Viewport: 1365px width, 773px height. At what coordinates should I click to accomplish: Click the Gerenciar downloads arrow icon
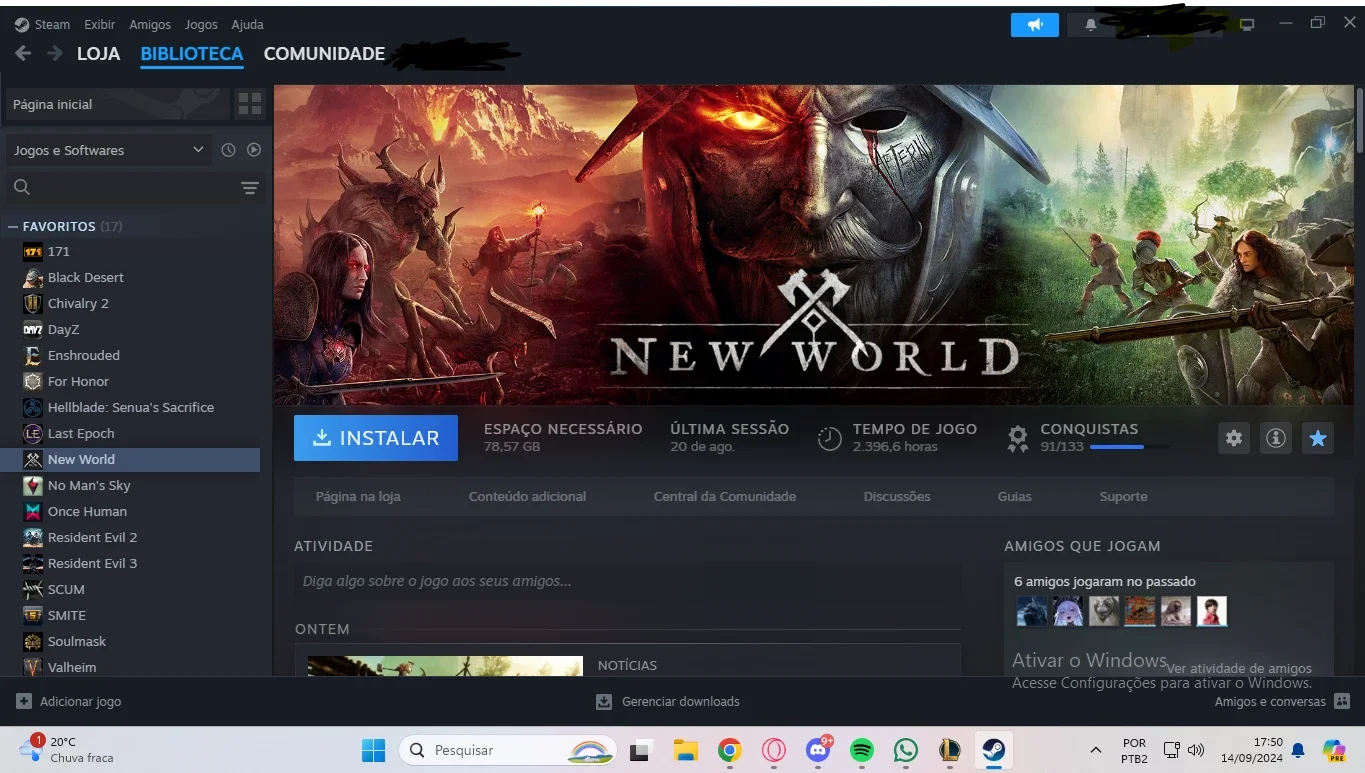click(604, 702)
